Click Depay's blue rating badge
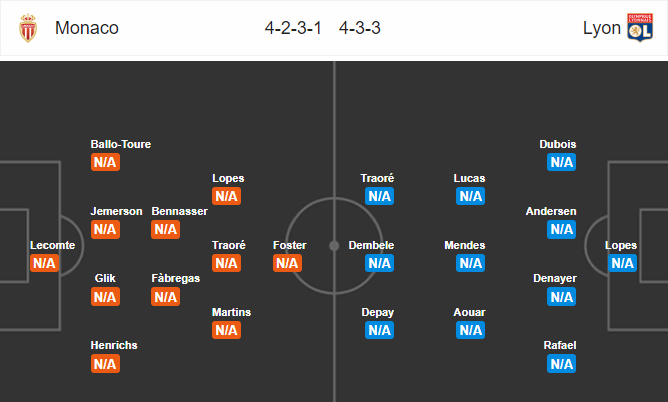Screen dimensions: 668x402 (x=379, y=330)
